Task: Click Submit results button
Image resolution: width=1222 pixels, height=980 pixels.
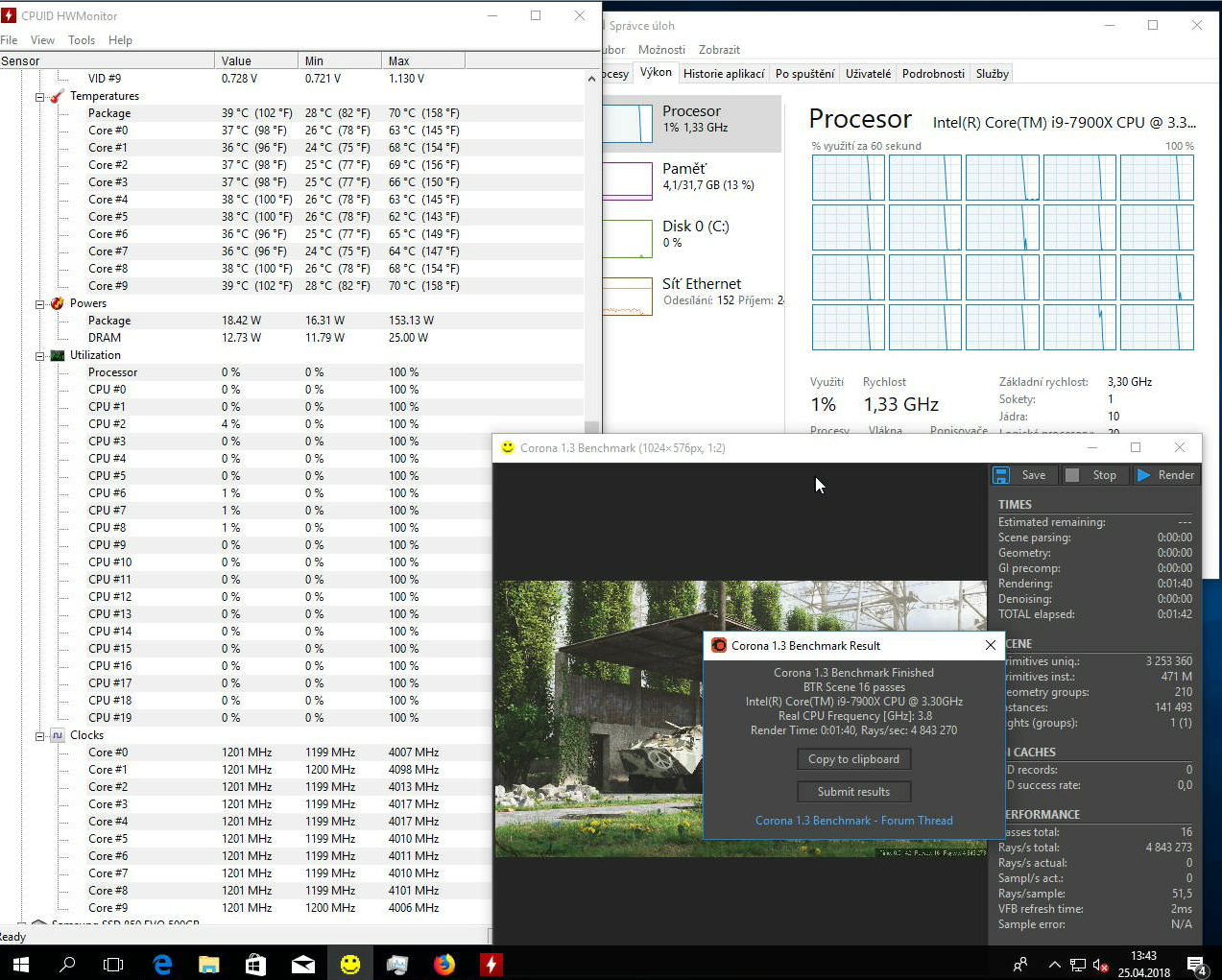Action: (x=853, y=792)
